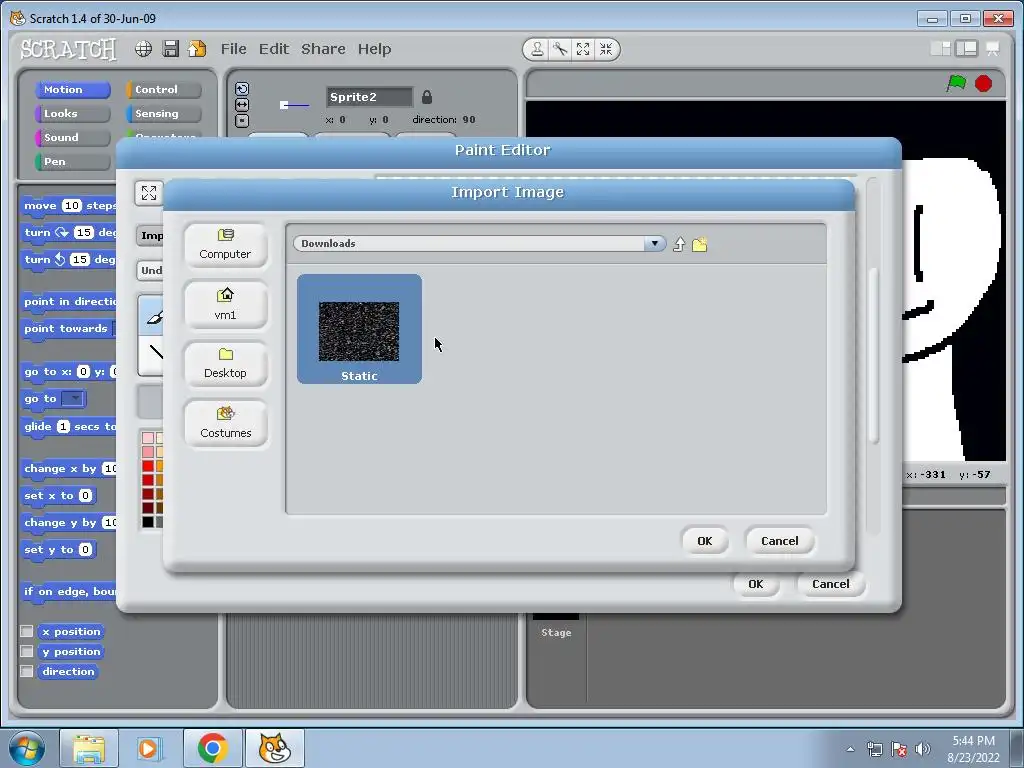Open Google Chrome from taskbar
The width and height of the screenshot is (1024, 768).
click(212, 748)
